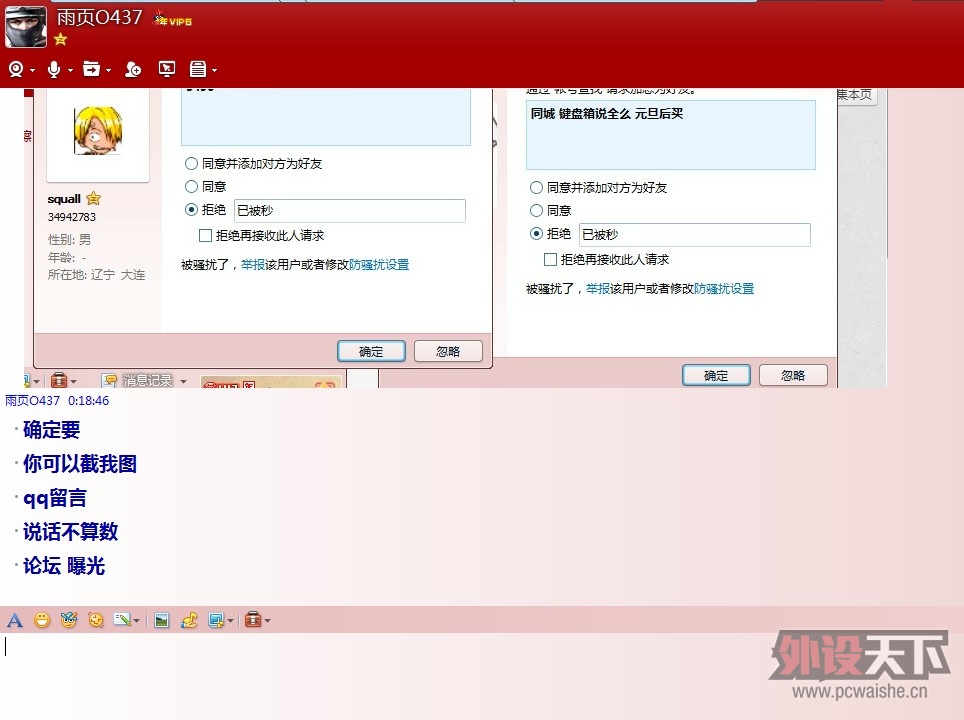Screen dimensions: 964x720
Task: Click squall's QQ number 34942783
Action: point(72,216)
